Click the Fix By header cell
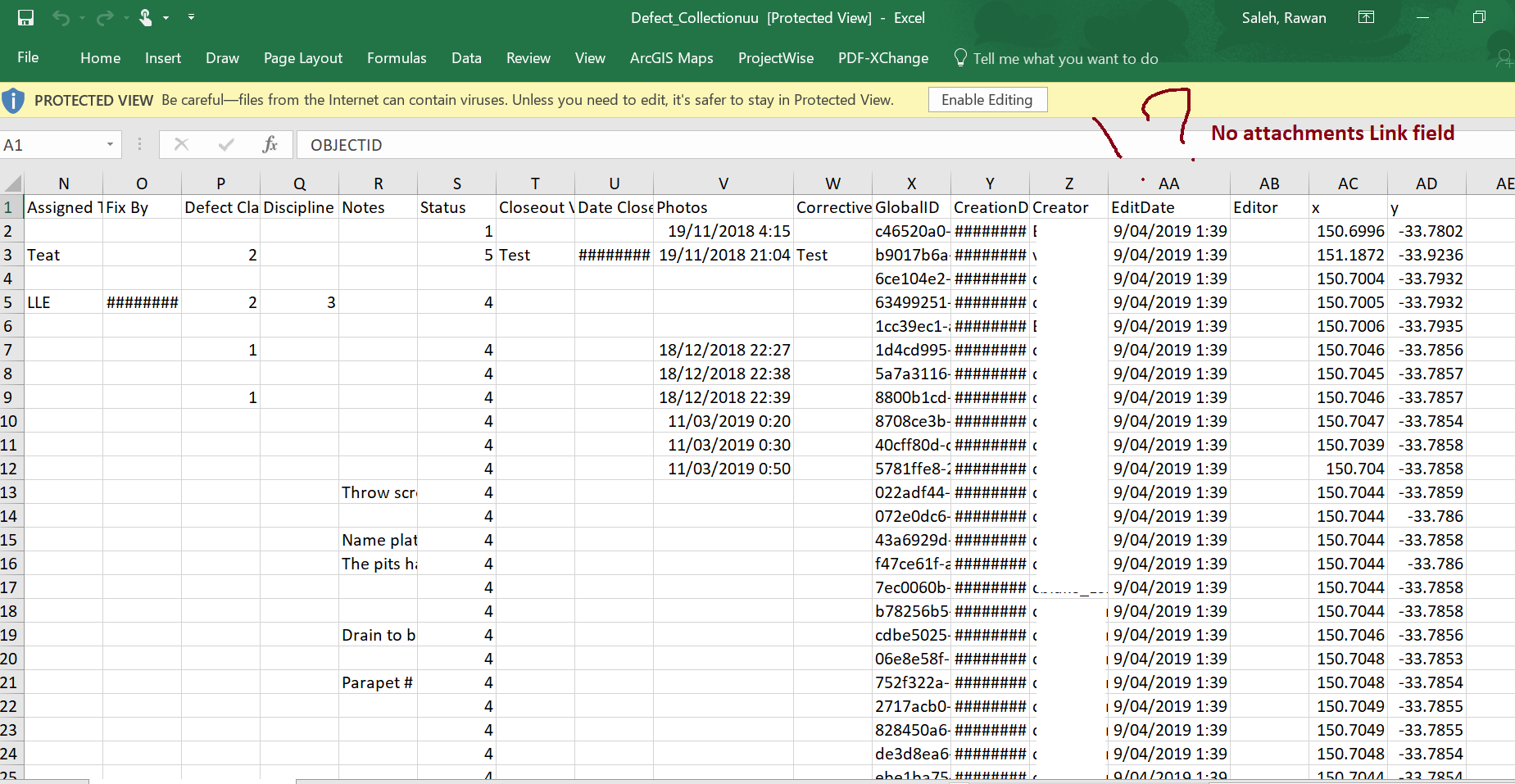Viewport: 1515px width, 784px height. (x=143, y=207)
